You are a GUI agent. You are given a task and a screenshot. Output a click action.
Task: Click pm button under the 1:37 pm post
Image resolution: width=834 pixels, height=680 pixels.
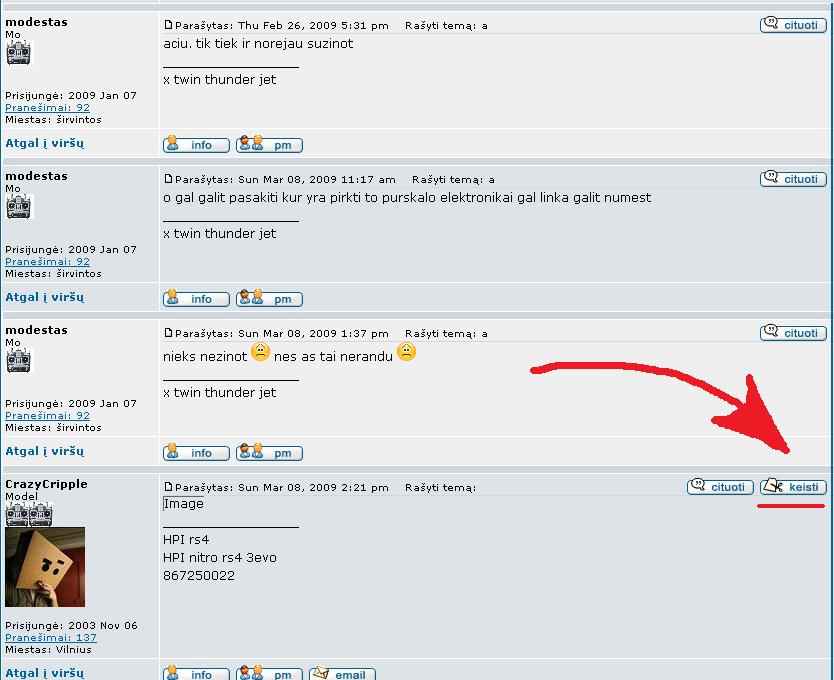coord(269,453)
